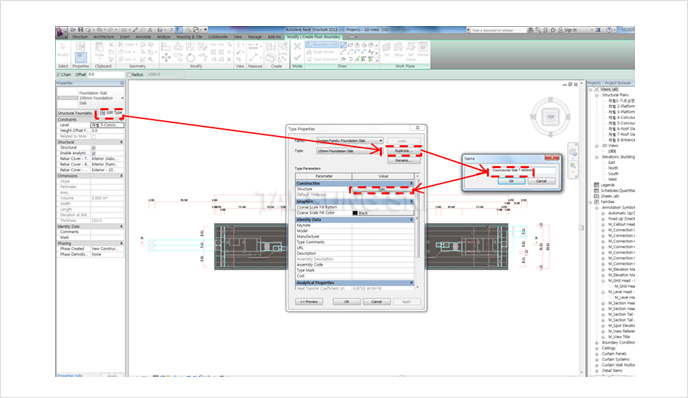Click the Revit application menu button
The height and width of the screenshot is (398, 688).
60,32
